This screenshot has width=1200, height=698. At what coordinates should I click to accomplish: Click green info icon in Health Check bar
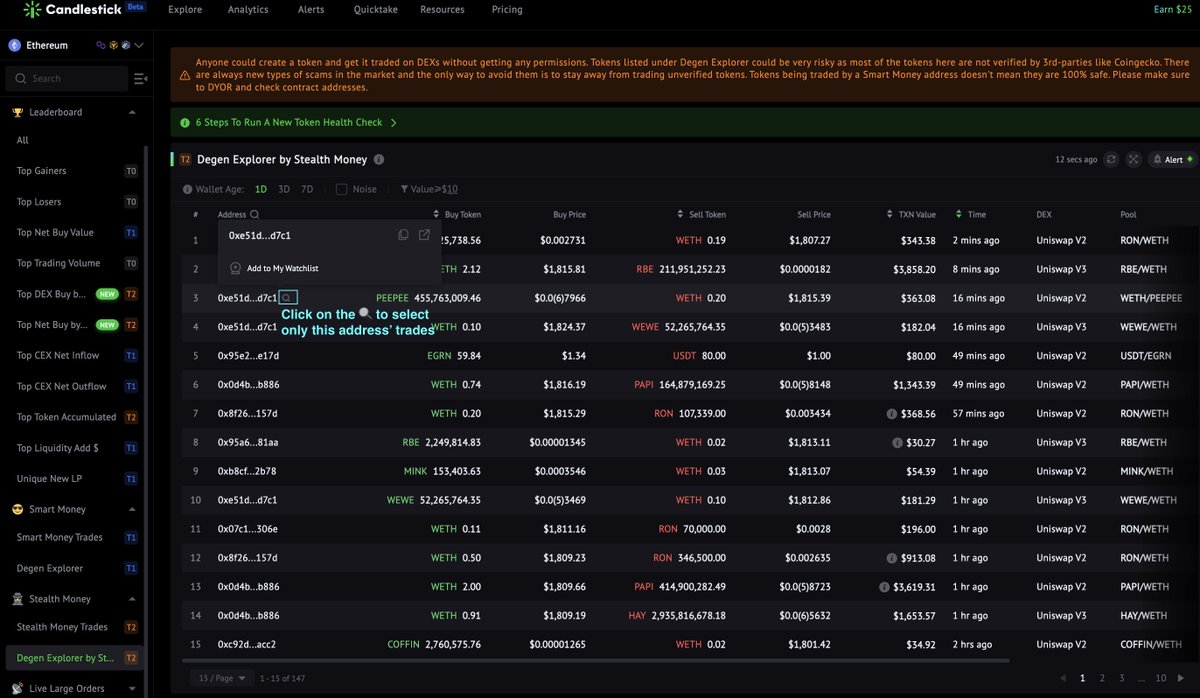click(185, 123)
